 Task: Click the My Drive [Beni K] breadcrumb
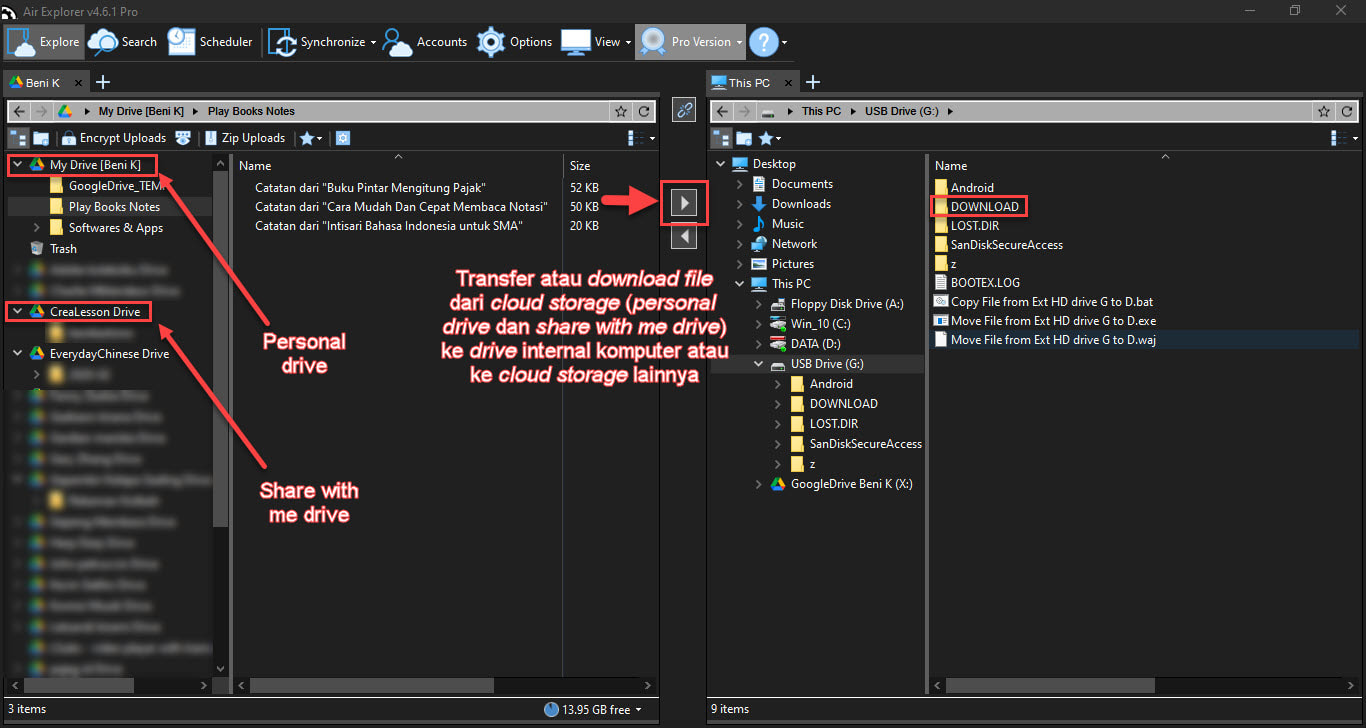[x=141, y=111]
